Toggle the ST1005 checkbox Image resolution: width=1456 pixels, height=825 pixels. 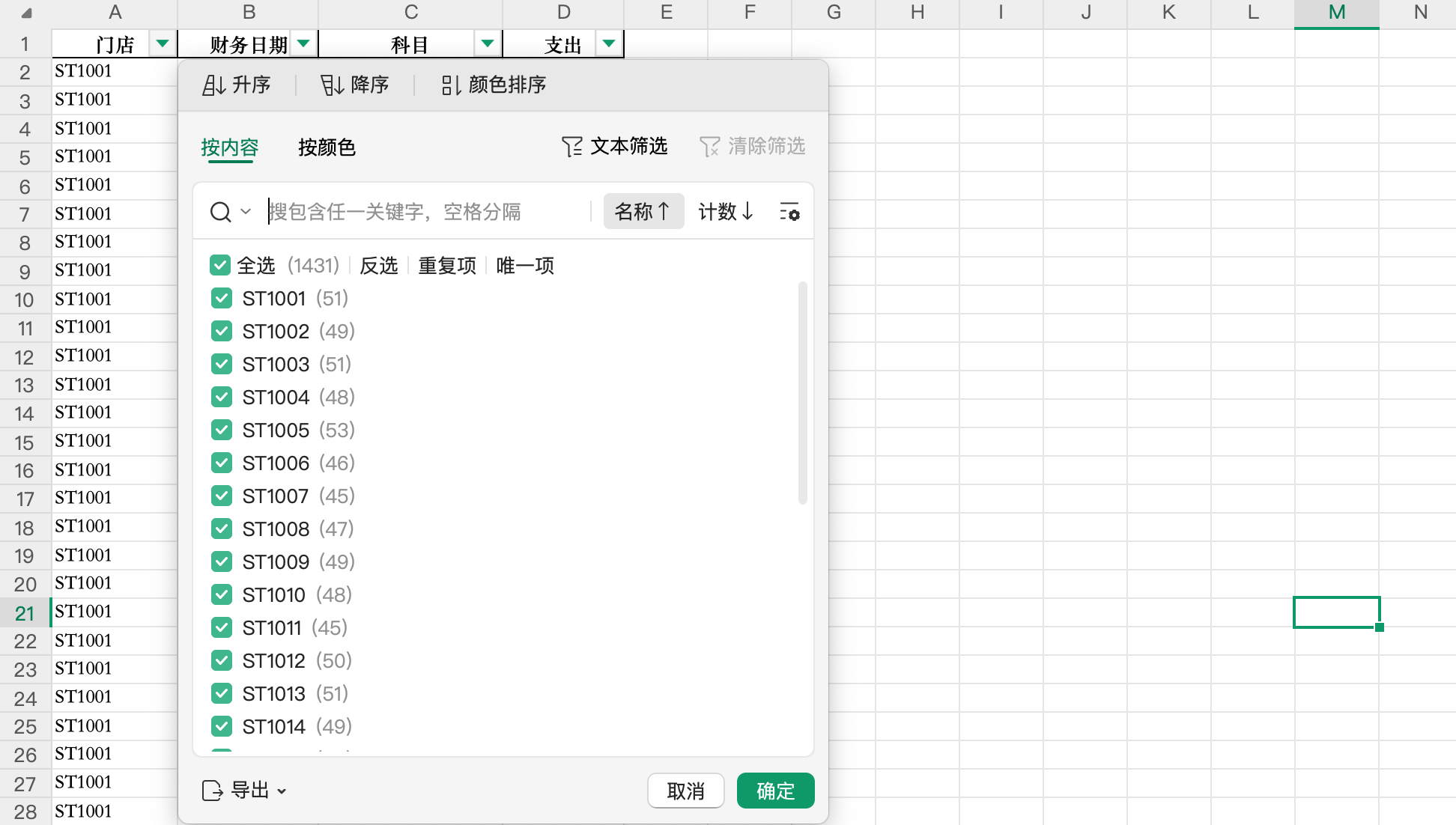(222, 430)
